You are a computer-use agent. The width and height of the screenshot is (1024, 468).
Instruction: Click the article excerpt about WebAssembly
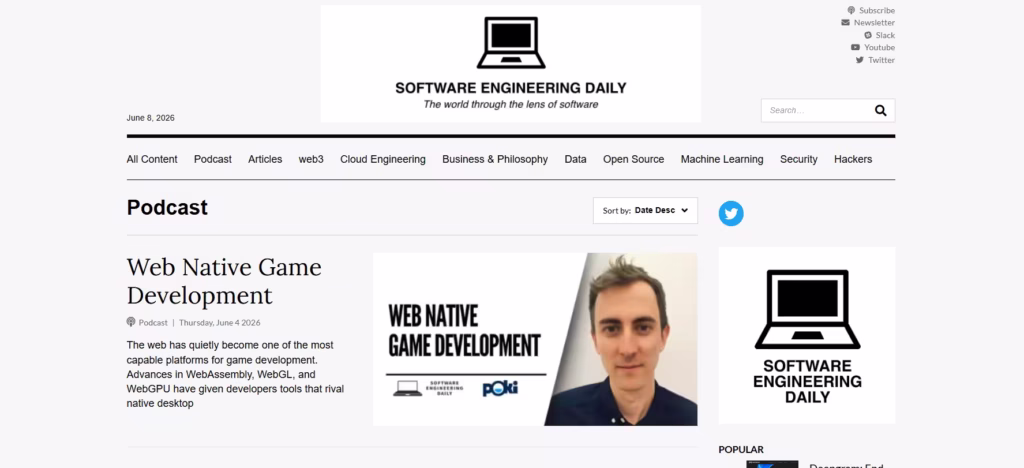pyautogui.click(x=235, y=374)
